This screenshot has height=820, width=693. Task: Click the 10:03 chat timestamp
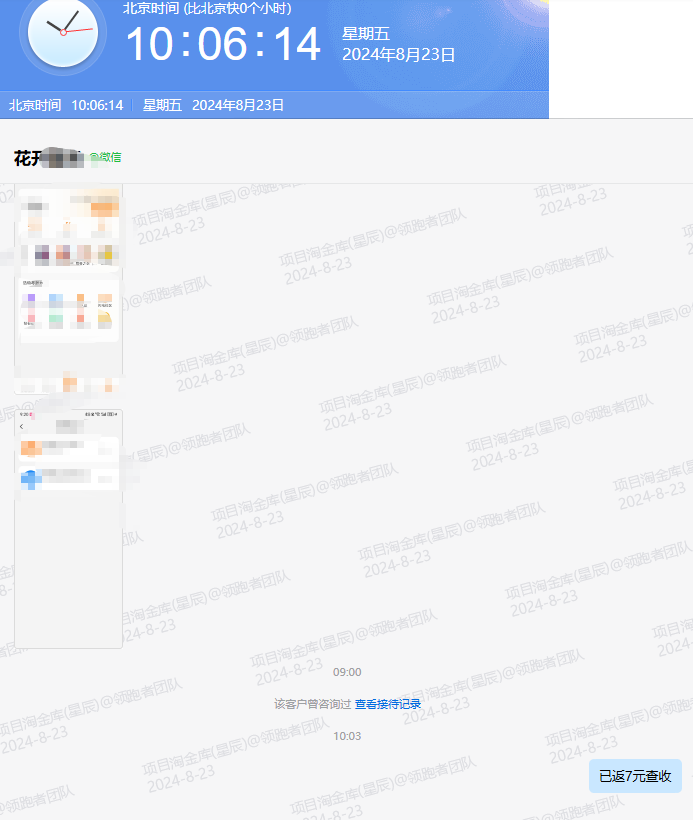coord(347,736)
